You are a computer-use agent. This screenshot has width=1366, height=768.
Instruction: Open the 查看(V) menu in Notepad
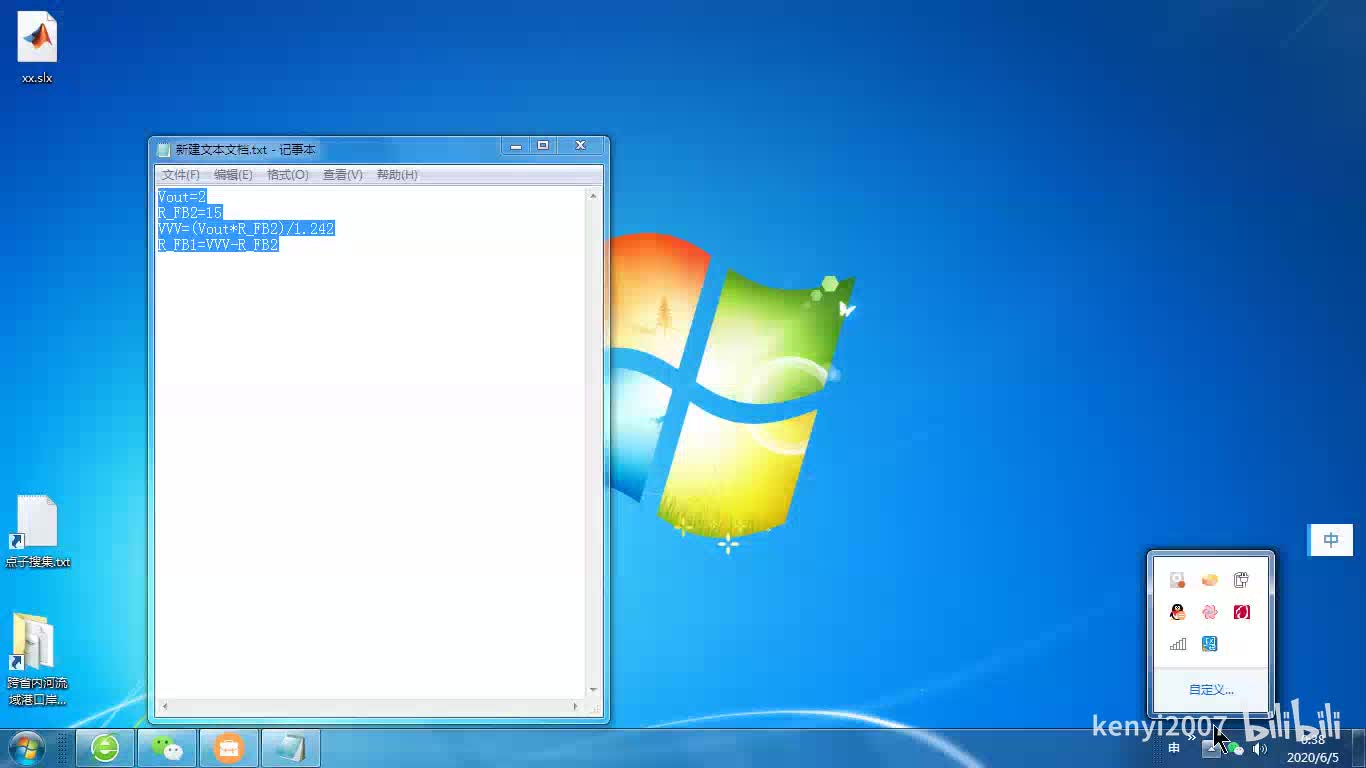(342, 175)
